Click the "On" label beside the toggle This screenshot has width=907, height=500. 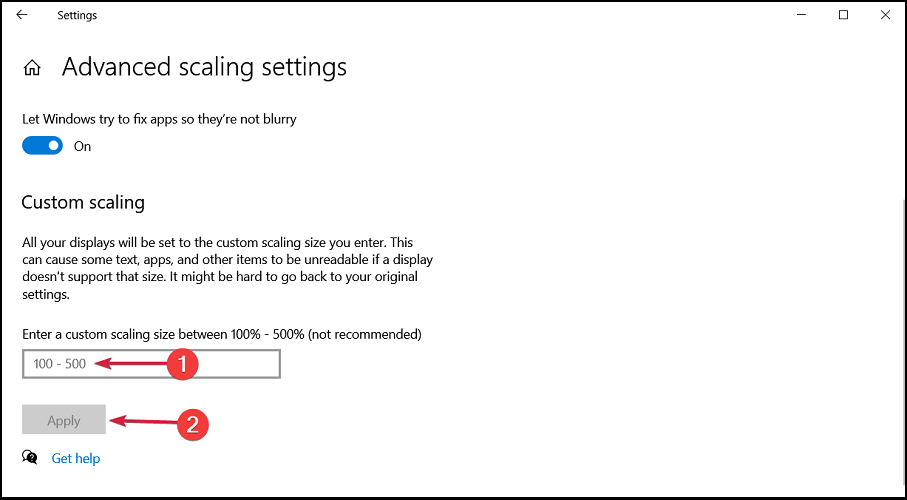(82, 146)
